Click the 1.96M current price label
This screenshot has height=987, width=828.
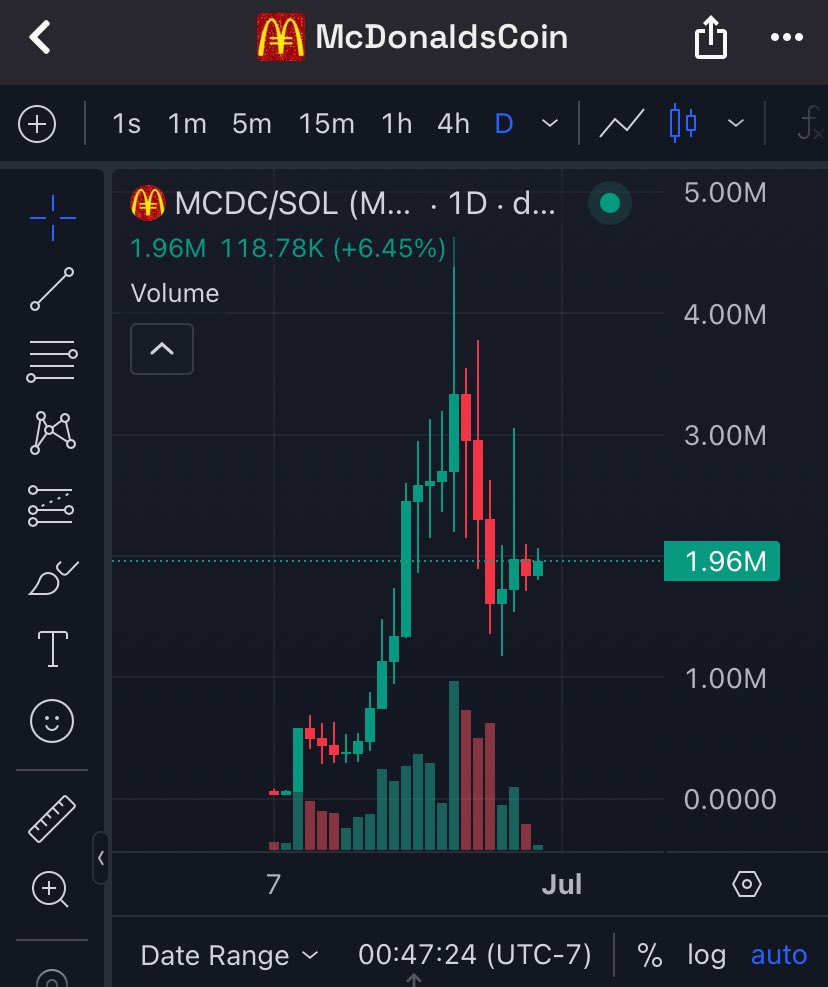(722, 561)
